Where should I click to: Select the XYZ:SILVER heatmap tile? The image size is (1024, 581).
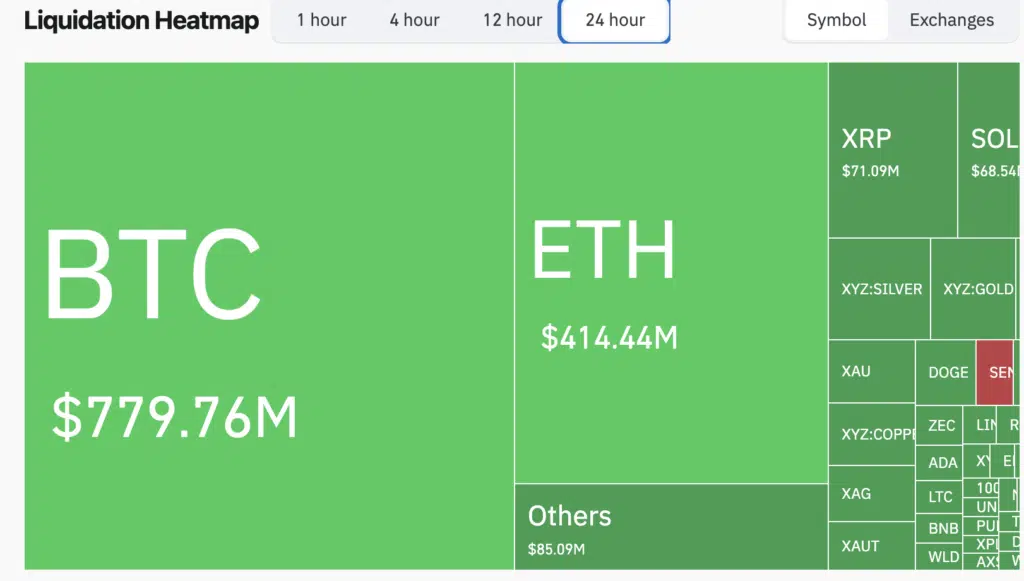click(x=879, y=289)
